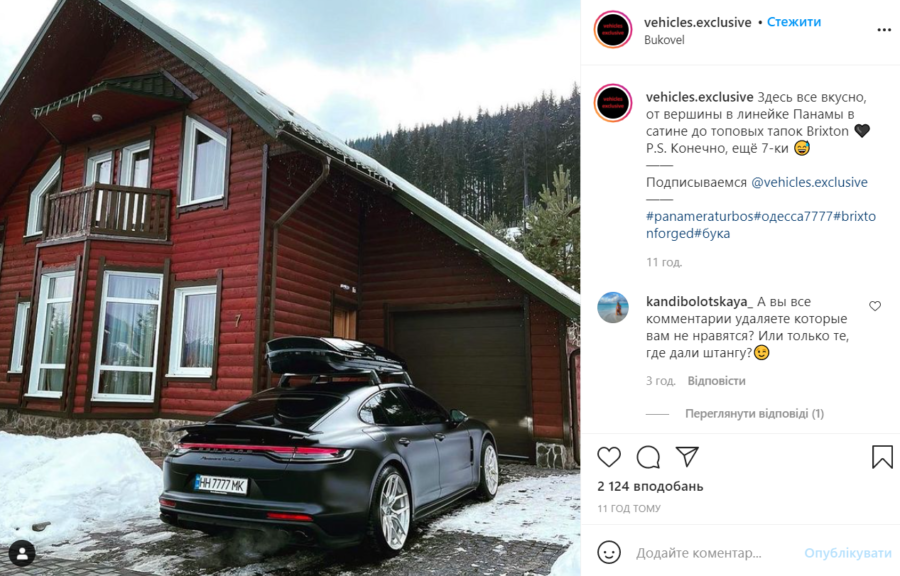
Task: Share the post via paper plane icon
Action: click(x=687, y=456)
